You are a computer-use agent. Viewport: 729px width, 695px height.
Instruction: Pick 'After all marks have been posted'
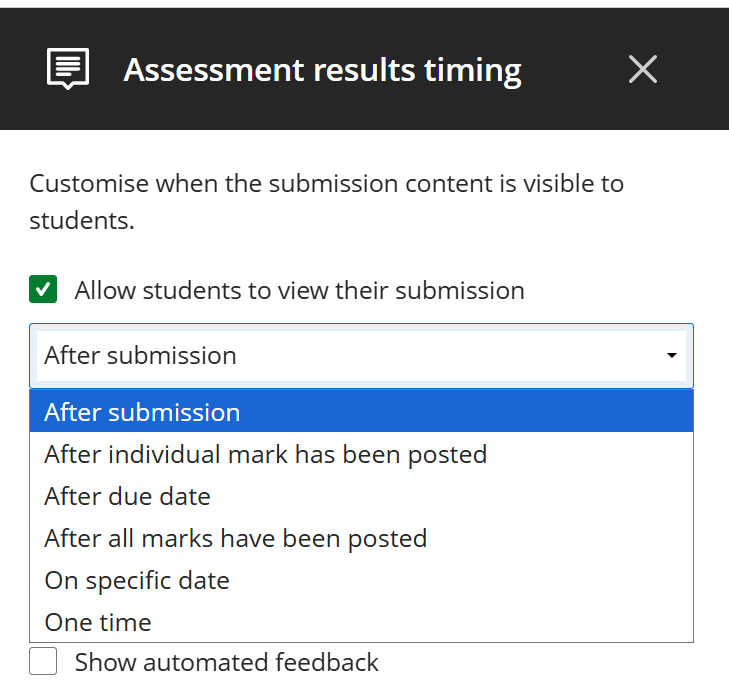pyautogui.click(x=235, y=538)
